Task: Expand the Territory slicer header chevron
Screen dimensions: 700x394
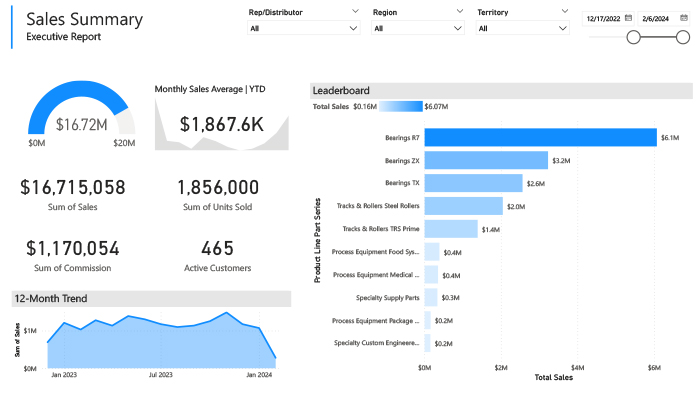Action: point(565,11)
